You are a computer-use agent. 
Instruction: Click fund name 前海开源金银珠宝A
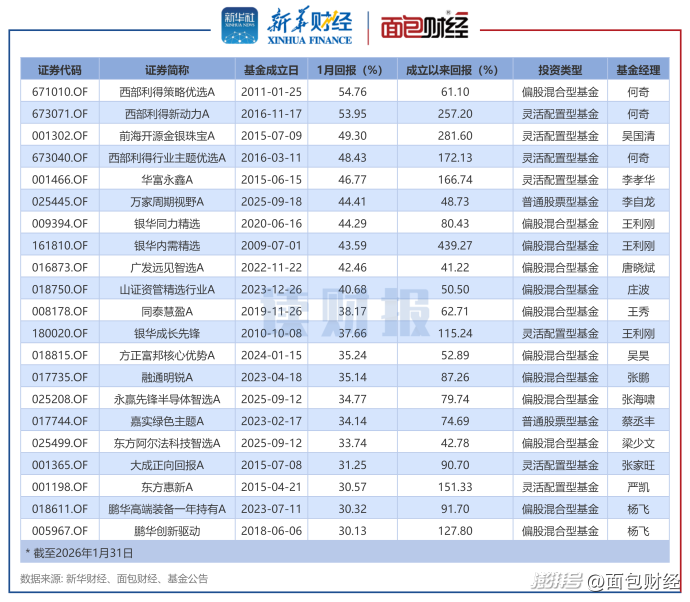point(167,135)
